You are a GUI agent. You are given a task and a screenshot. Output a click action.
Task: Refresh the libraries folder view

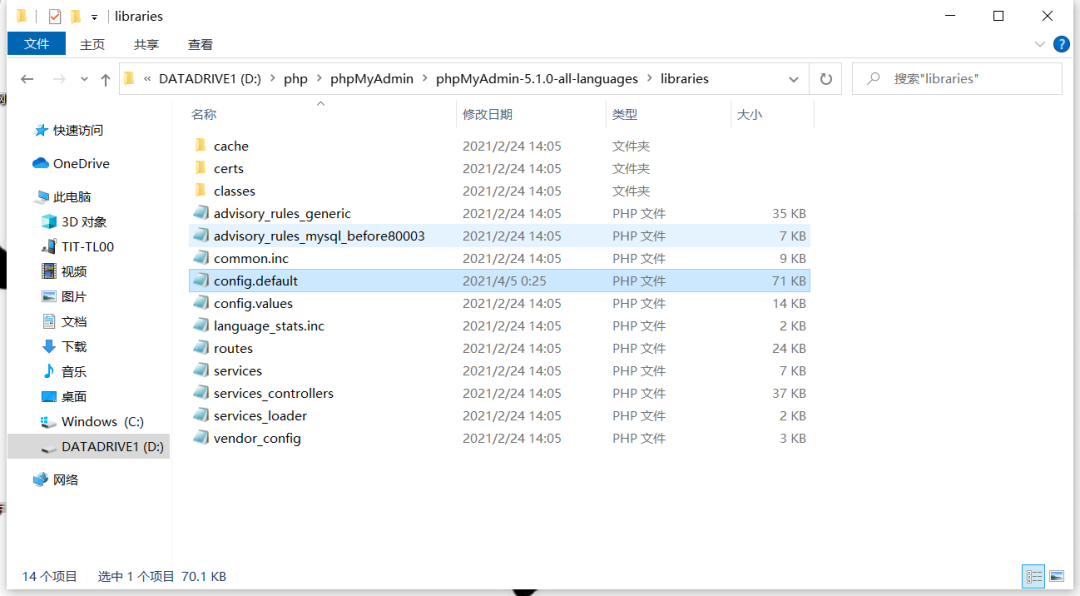pyautogui.click(x=826, y=79)
